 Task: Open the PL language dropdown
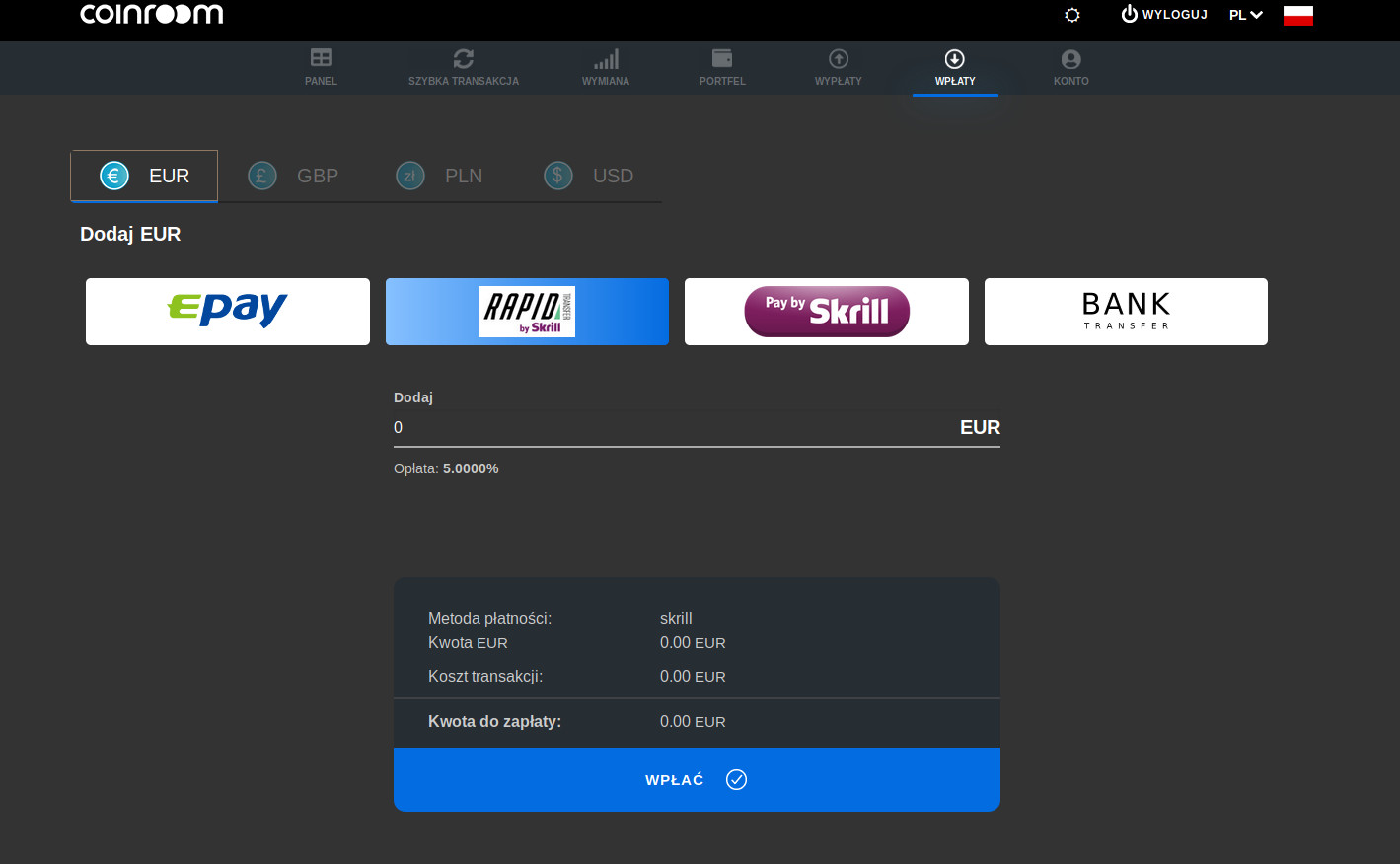tap(1246, 15)
